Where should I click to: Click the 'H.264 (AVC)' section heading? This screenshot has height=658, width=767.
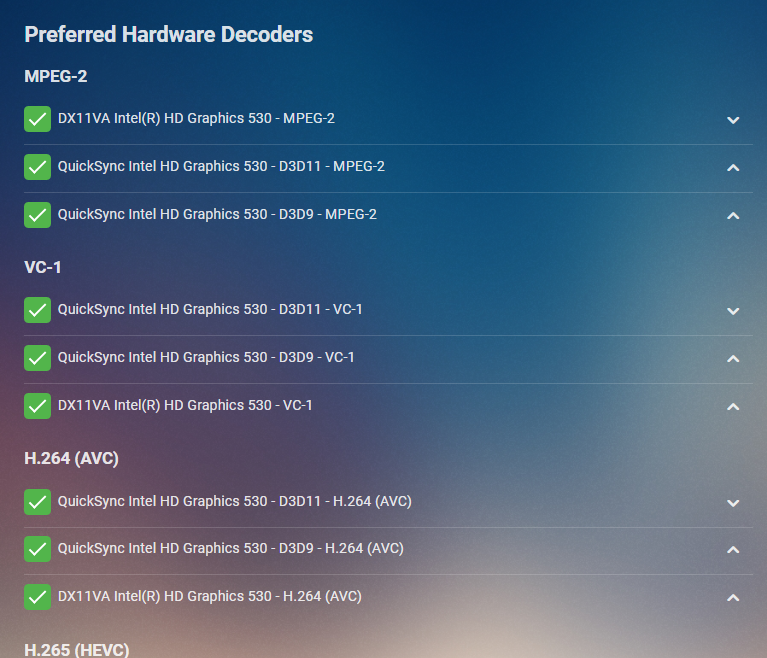click(x=71, y=458)
